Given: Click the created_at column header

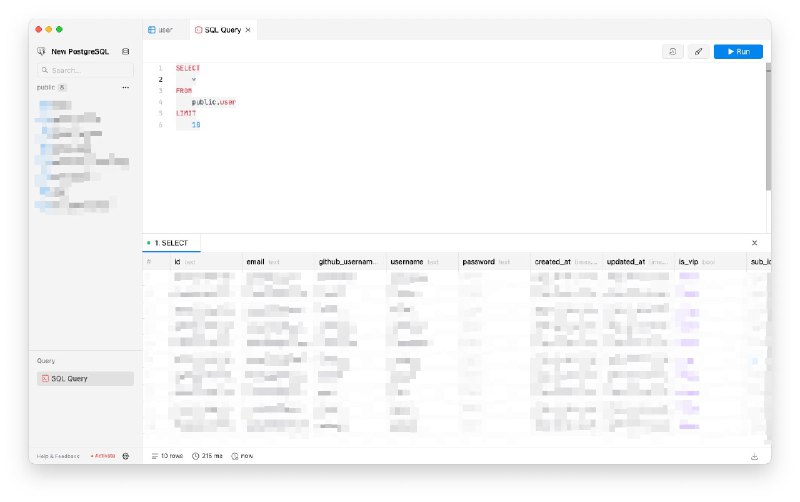Looking at the screenshot, I should click(566, 262).
